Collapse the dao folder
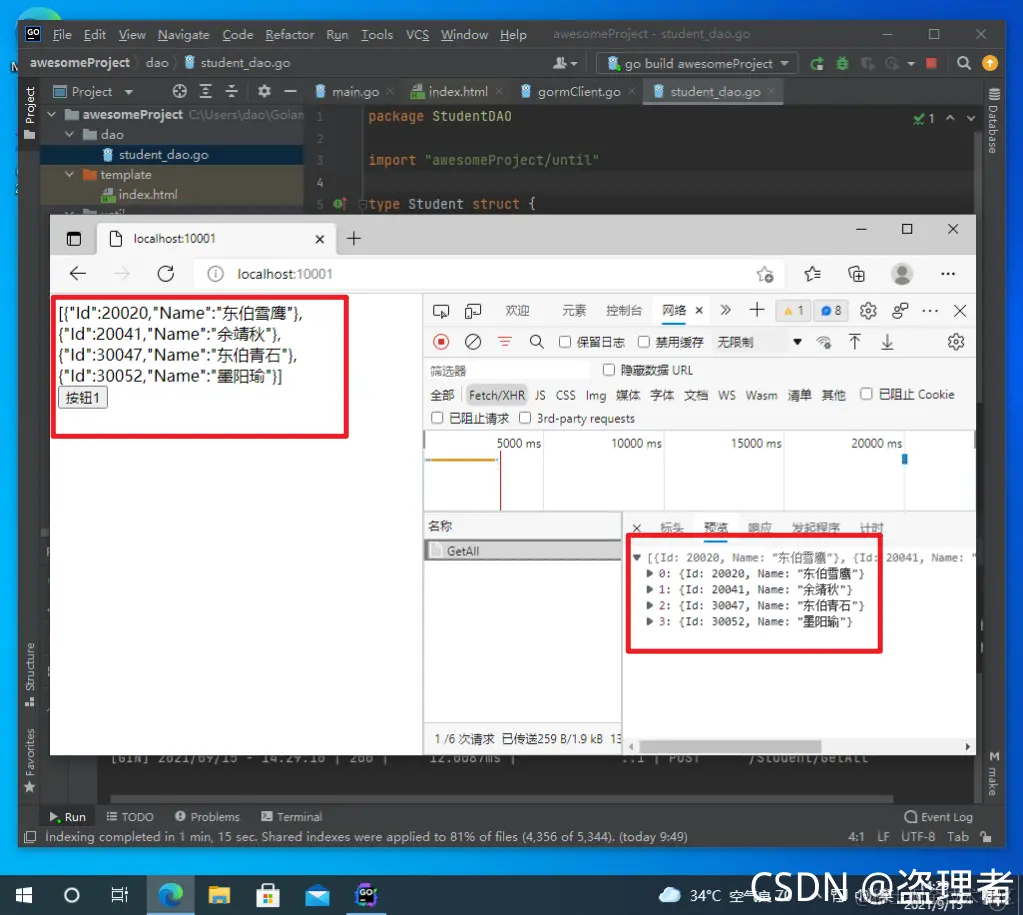Screen dimensions: 1023x915 (x=70, y=134)
